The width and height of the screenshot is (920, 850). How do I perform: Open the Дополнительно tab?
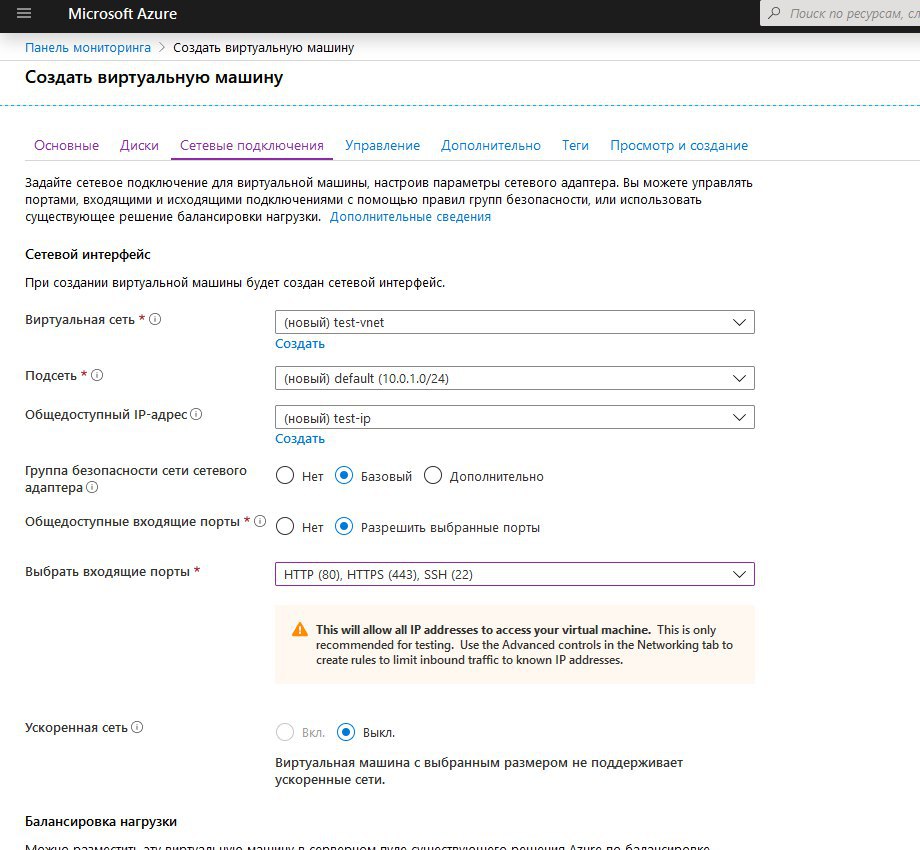pos(491,145)
